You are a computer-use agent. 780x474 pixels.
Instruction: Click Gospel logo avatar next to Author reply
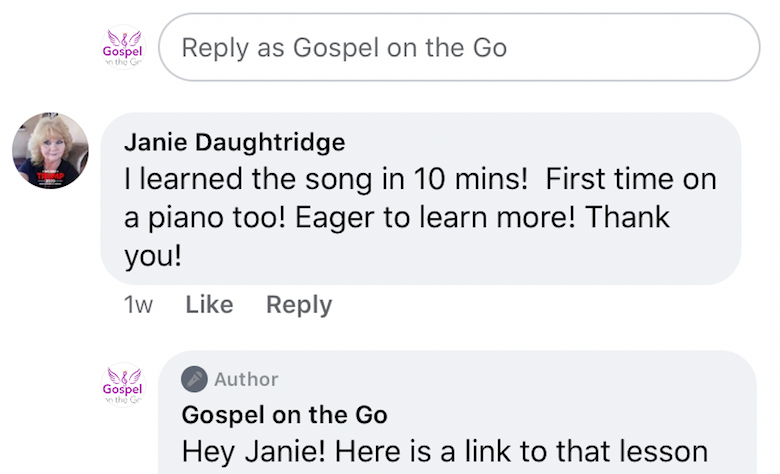click(x=123, y=385)
